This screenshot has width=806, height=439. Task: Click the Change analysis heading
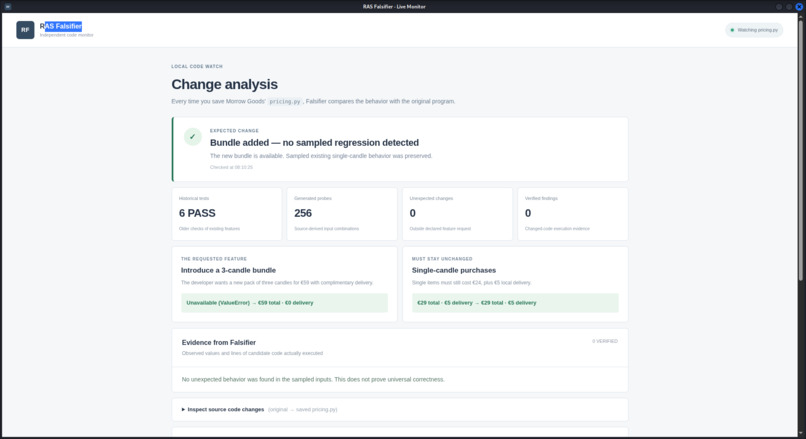pos(225,84)
